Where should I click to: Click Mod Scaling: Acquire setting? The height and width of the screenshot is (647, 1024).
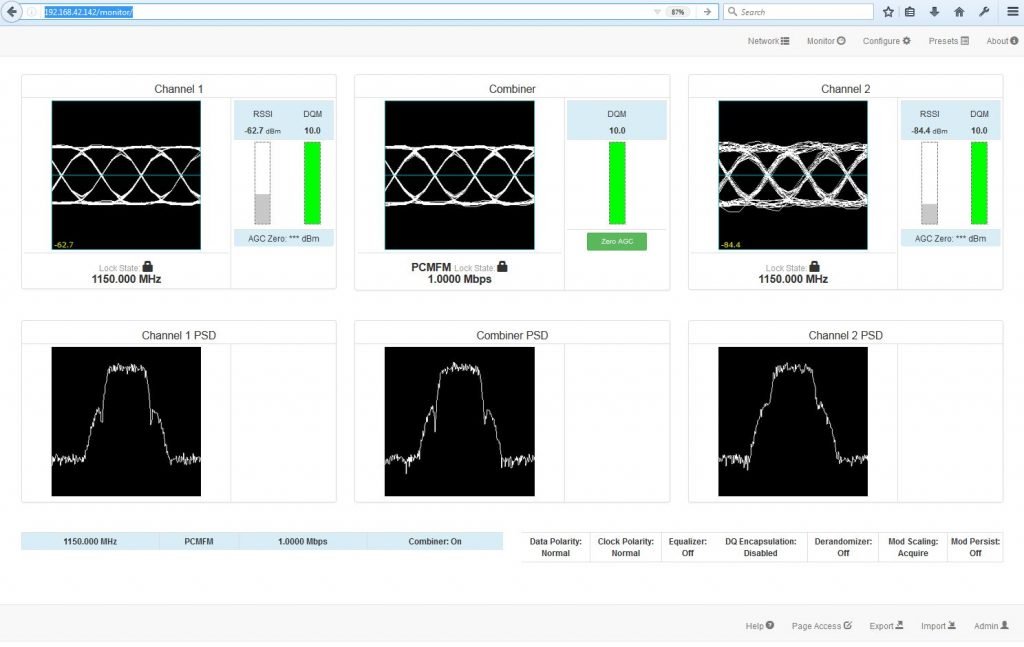pyautogui.click(x=913, y=547)
